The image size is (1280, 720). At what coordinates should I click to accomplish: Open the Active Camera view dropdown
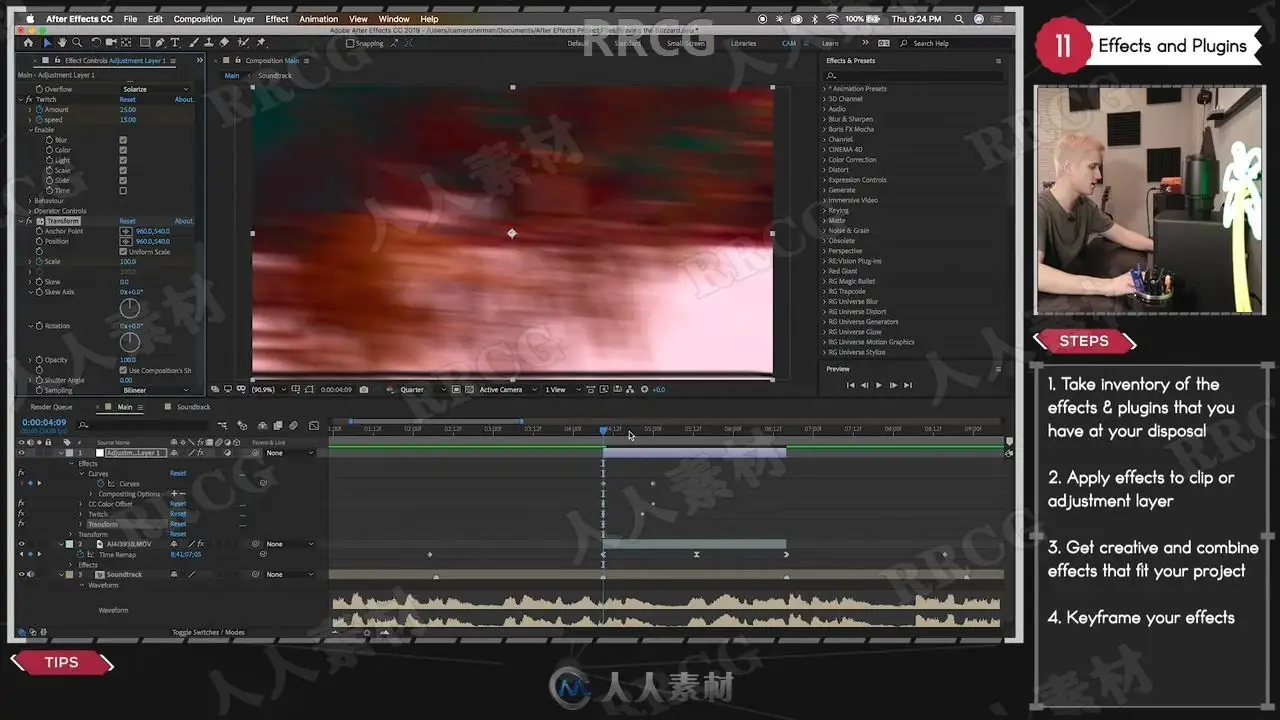point(507,390)
